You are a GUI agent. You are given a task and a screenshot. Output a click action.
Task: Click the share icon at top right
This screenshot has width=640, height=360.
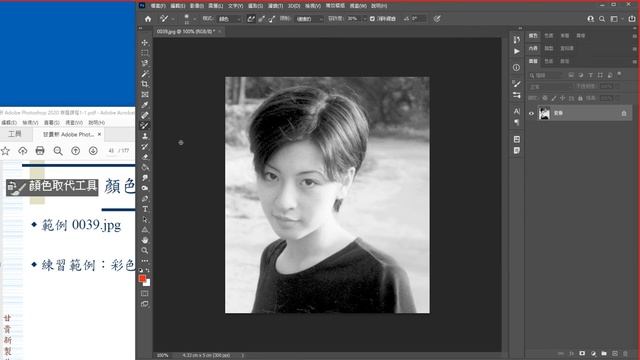click(x=632, y=19)
